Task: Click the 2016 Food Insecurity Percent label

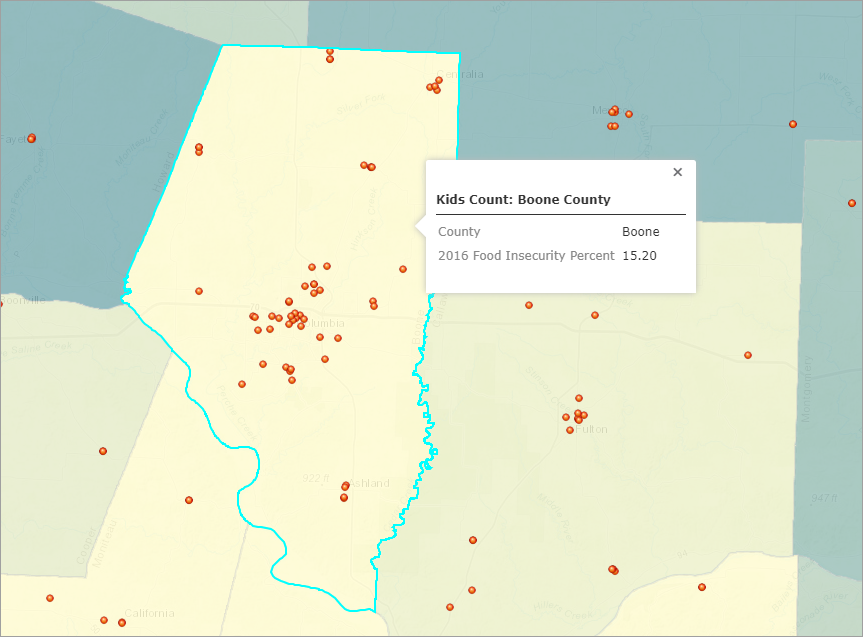Action: pyautogui.click(x=526, y=256)
